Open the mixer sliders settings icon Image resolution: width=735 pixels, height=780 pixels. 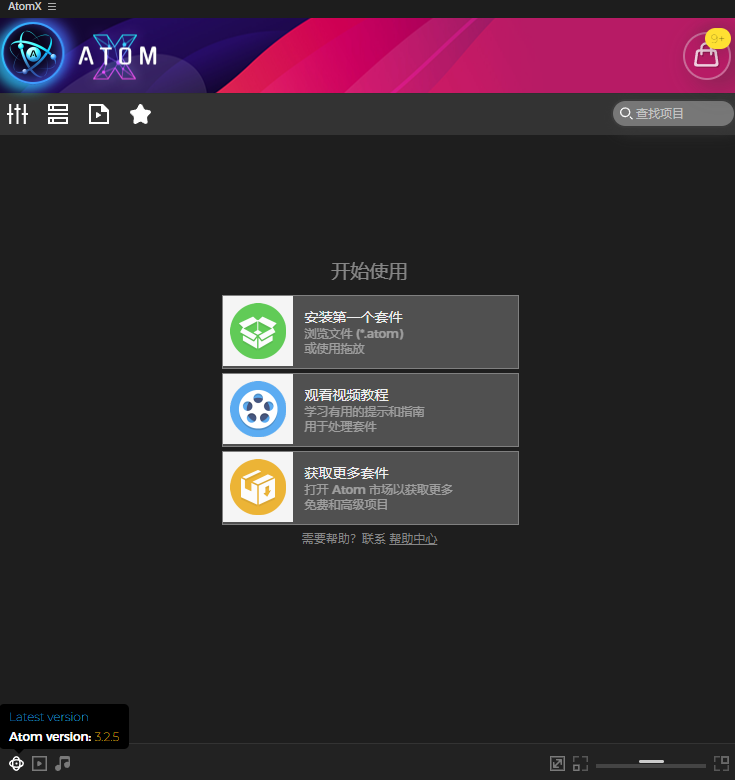17,114
